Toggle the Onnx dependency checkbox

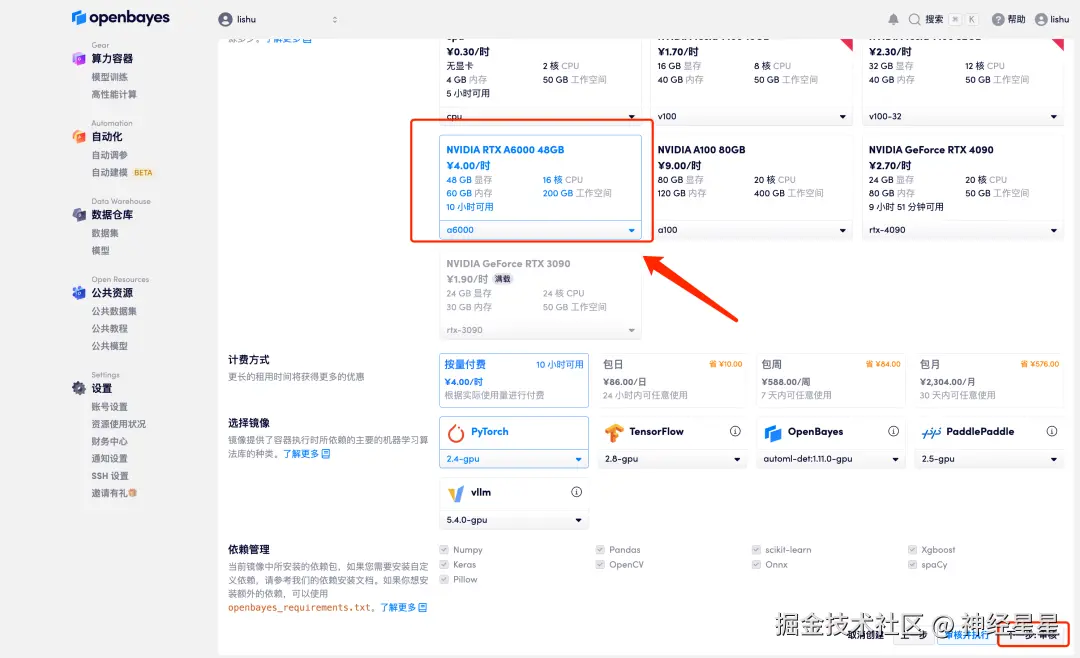756,564
